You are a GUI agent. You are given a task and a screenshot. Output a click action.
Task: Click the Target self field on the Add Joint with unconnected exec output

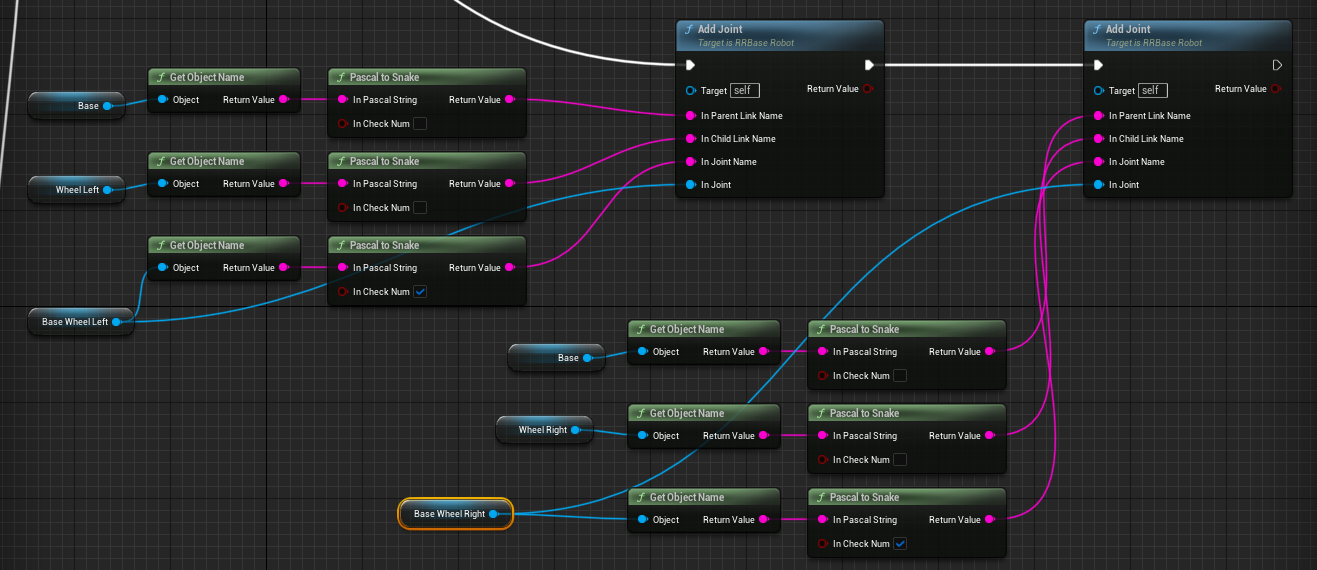coord(1153,90)
